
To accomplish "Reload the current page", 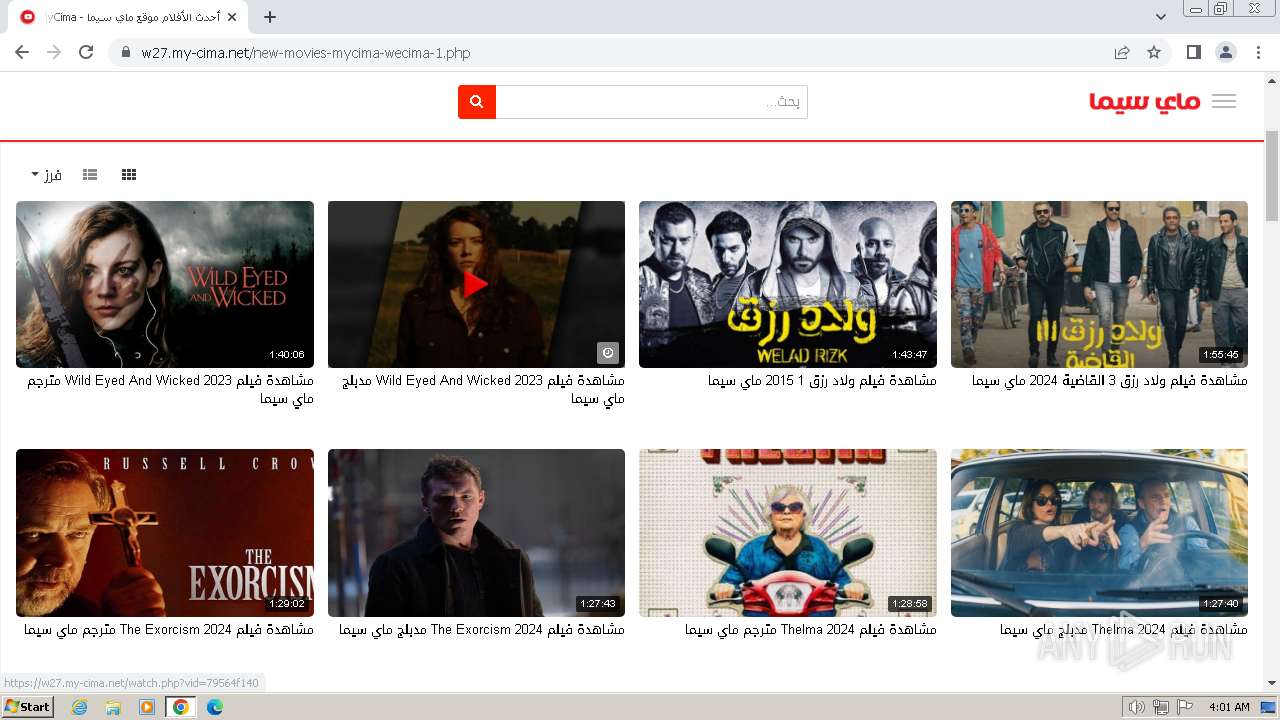I will pyautogui.click(x=86, y=52).
